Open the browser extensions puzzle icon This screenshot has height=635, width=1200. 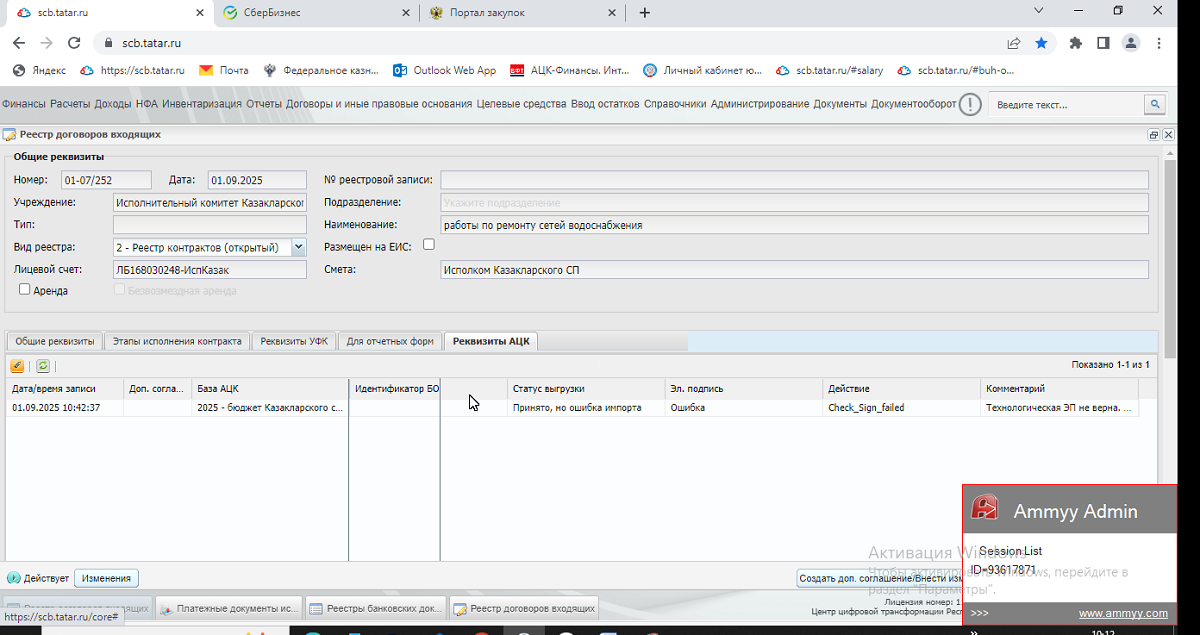1076,43
